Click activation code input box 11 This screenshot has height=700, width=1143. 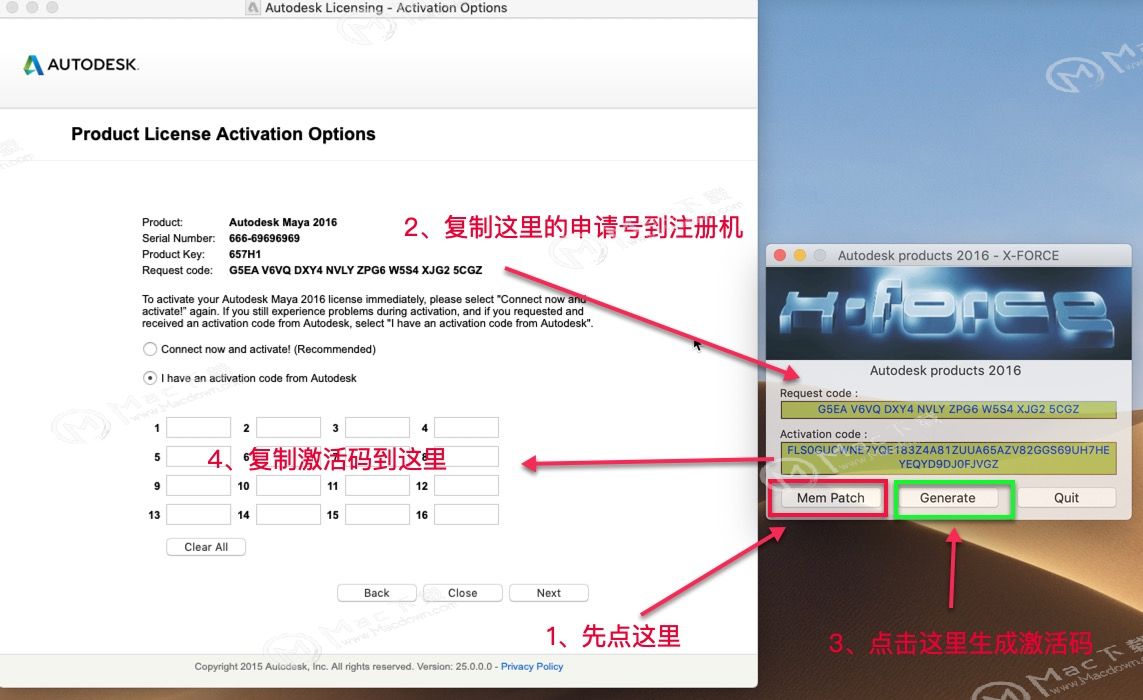coord(378,486)
